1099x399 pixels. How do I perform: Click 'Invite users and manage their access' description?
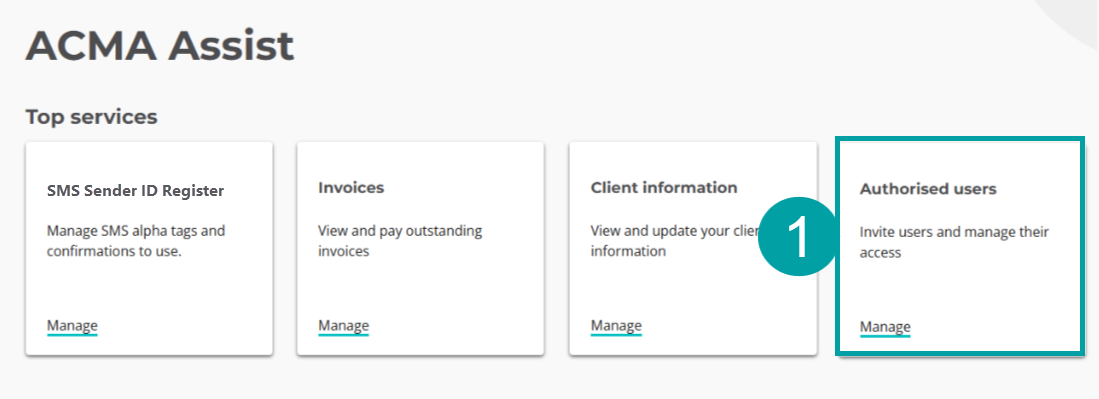tap(955, 242)
